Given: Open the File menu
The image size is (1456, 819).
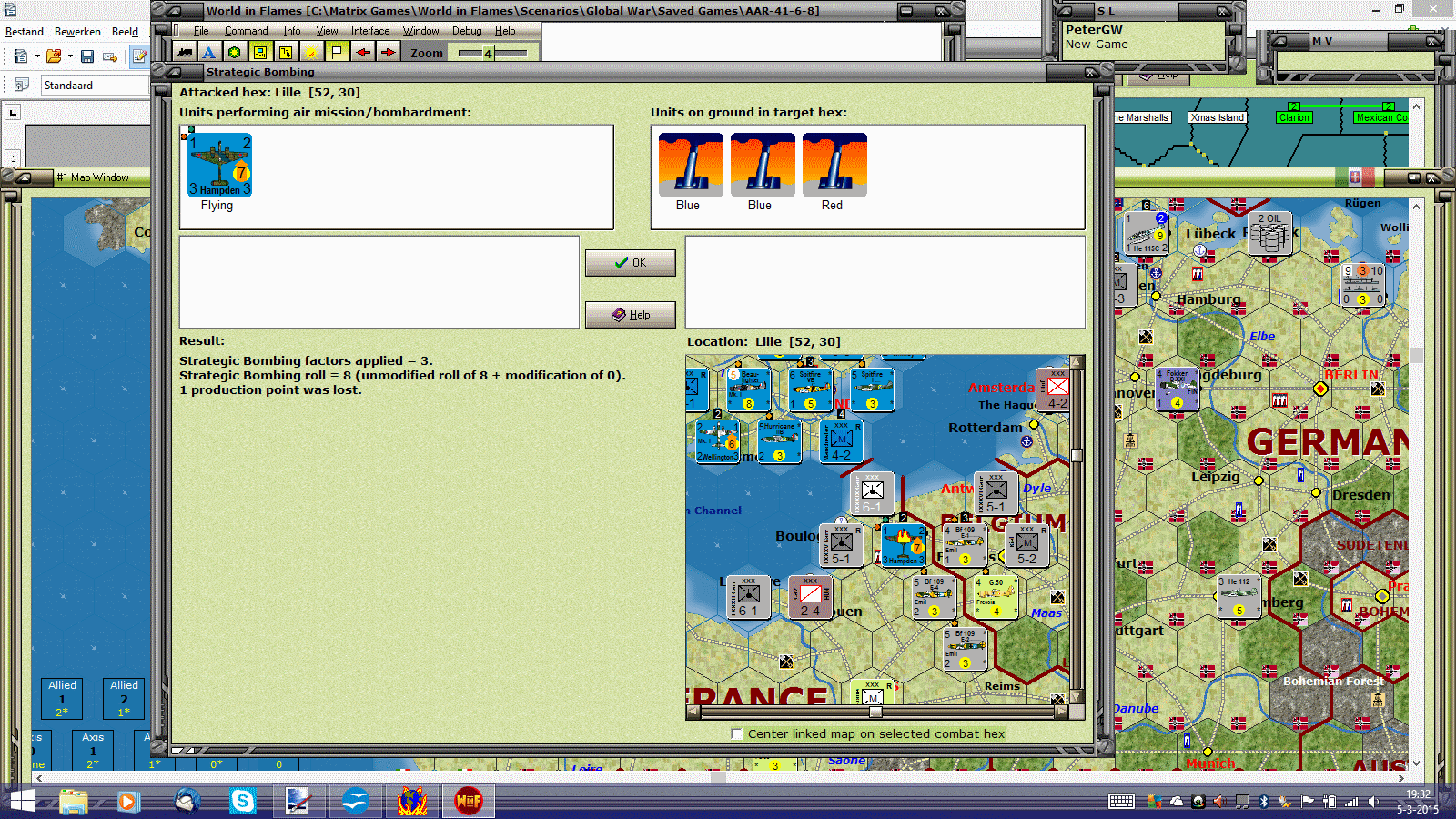Looking at the screenshot, I should (201, 31).
